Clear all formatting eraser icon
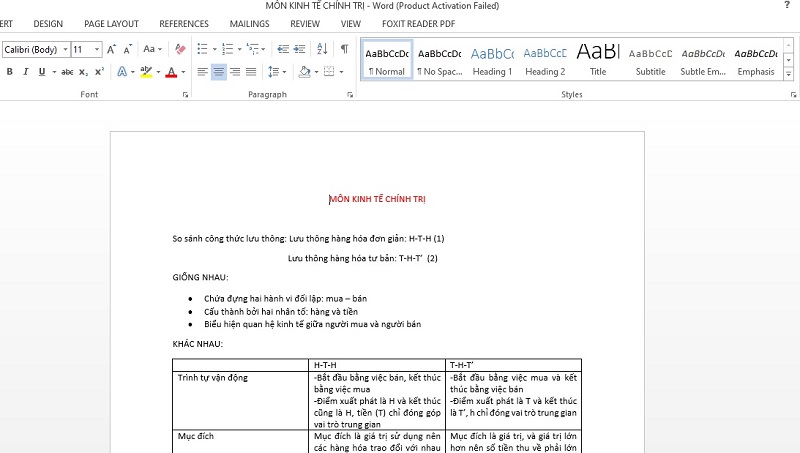 point(180,49)
